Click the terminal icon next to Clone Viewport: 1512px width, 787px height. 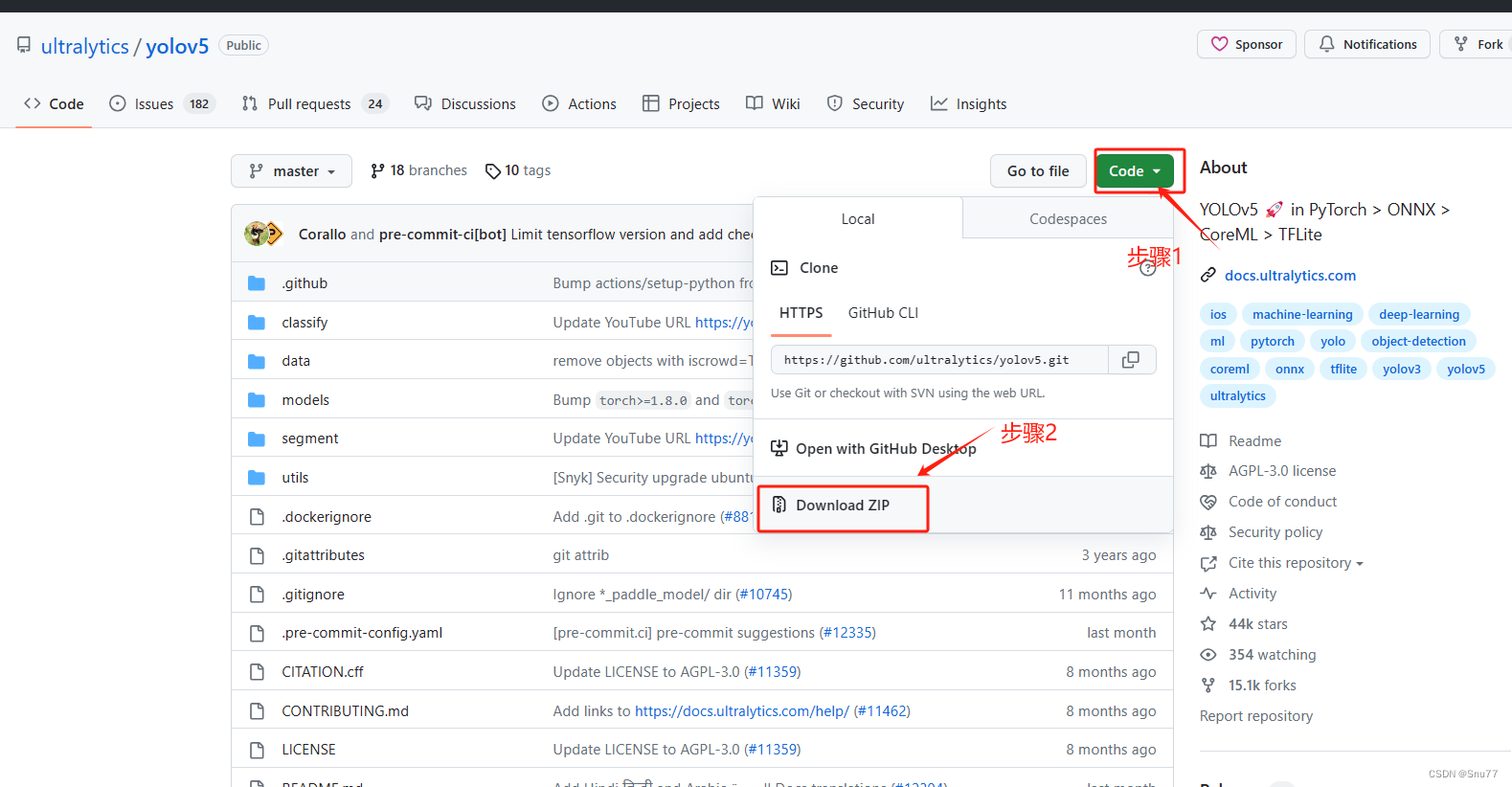(779, 268)
